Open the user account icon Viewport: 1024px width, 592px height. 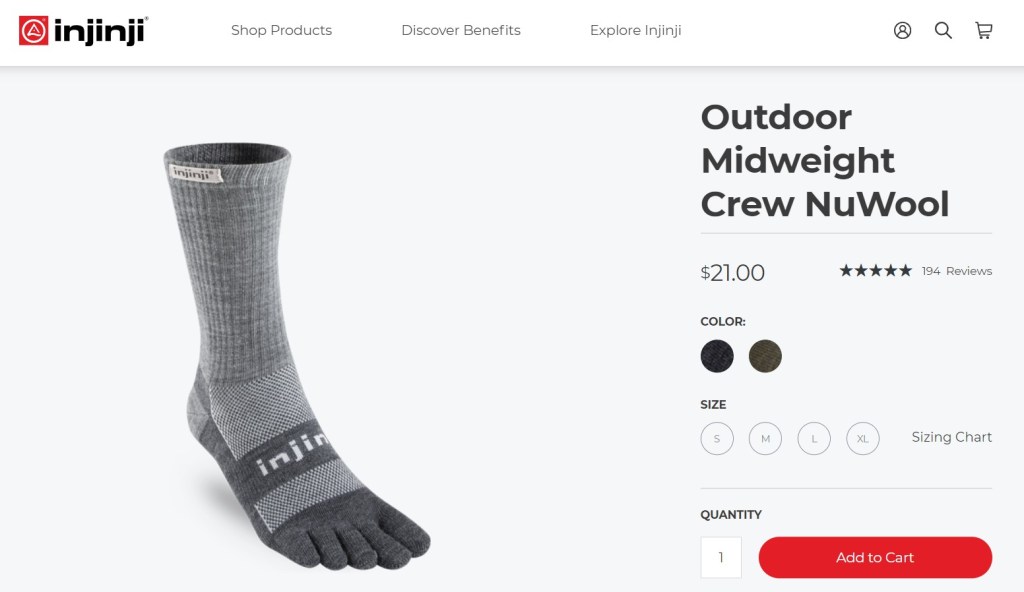(903, 30)
